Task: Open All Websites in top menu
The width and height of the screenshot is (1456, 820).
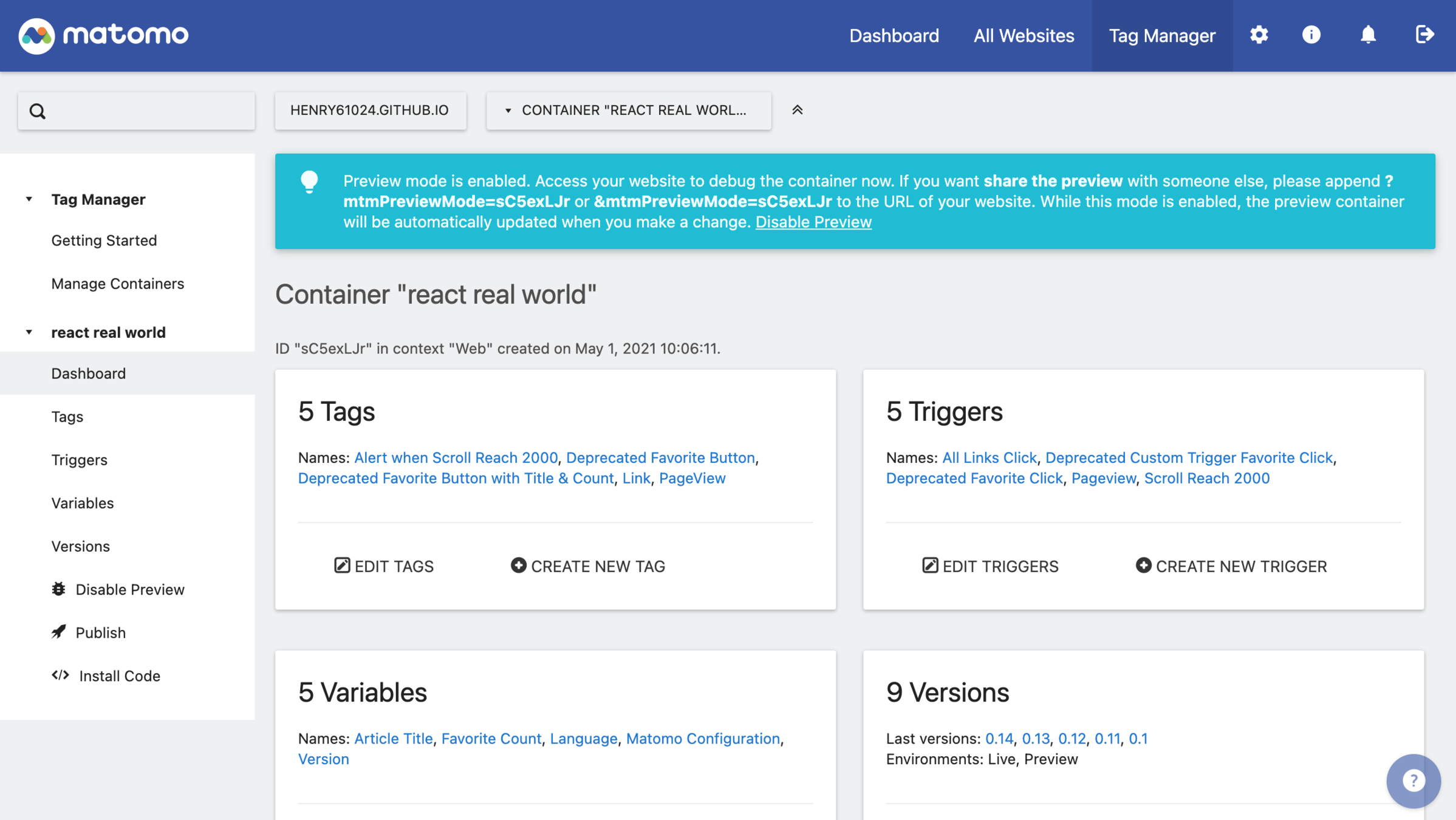Action: point(1024,36)
